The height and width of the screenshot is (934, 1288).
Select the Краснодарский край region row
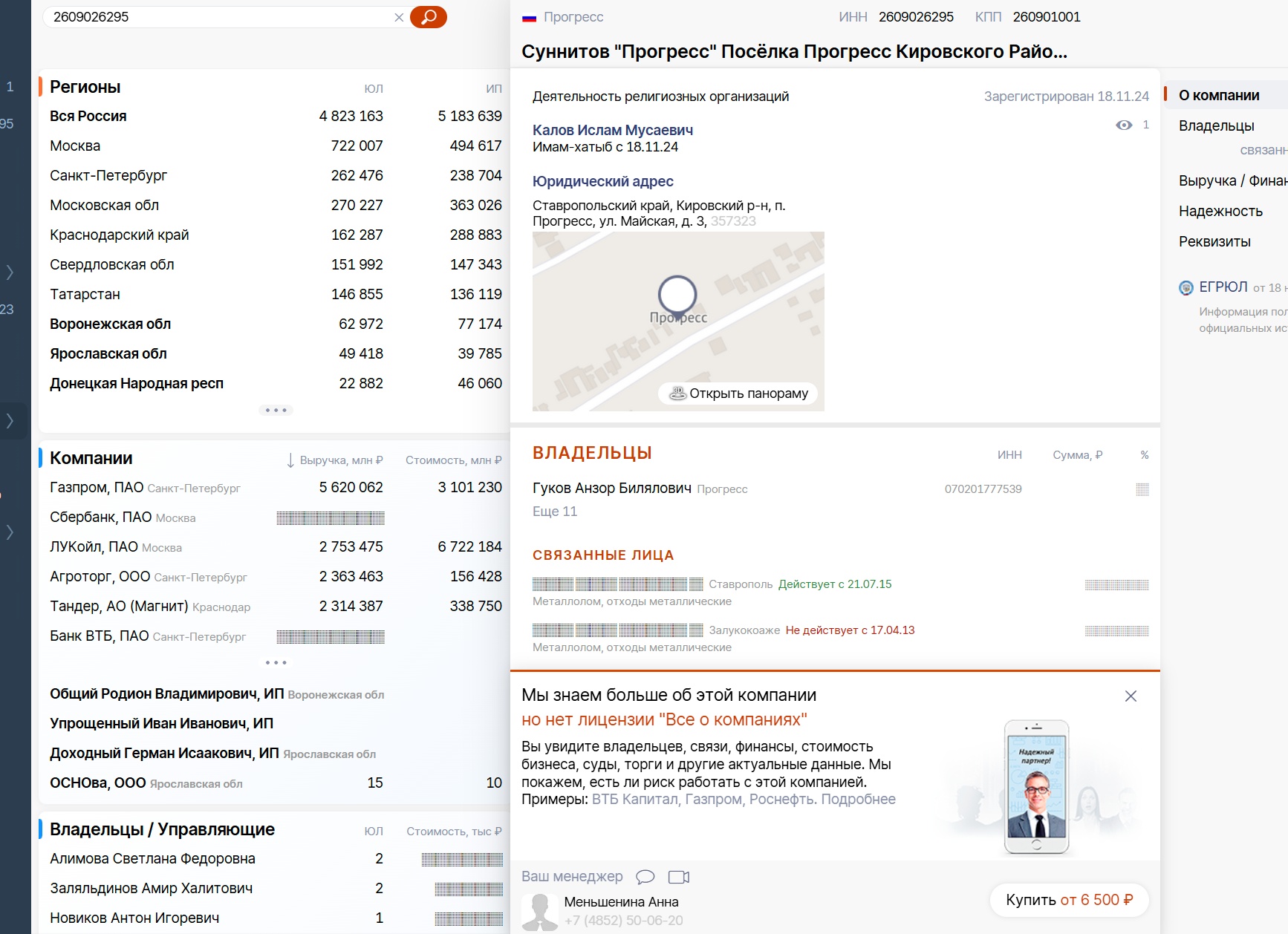[x=276, y=235]
